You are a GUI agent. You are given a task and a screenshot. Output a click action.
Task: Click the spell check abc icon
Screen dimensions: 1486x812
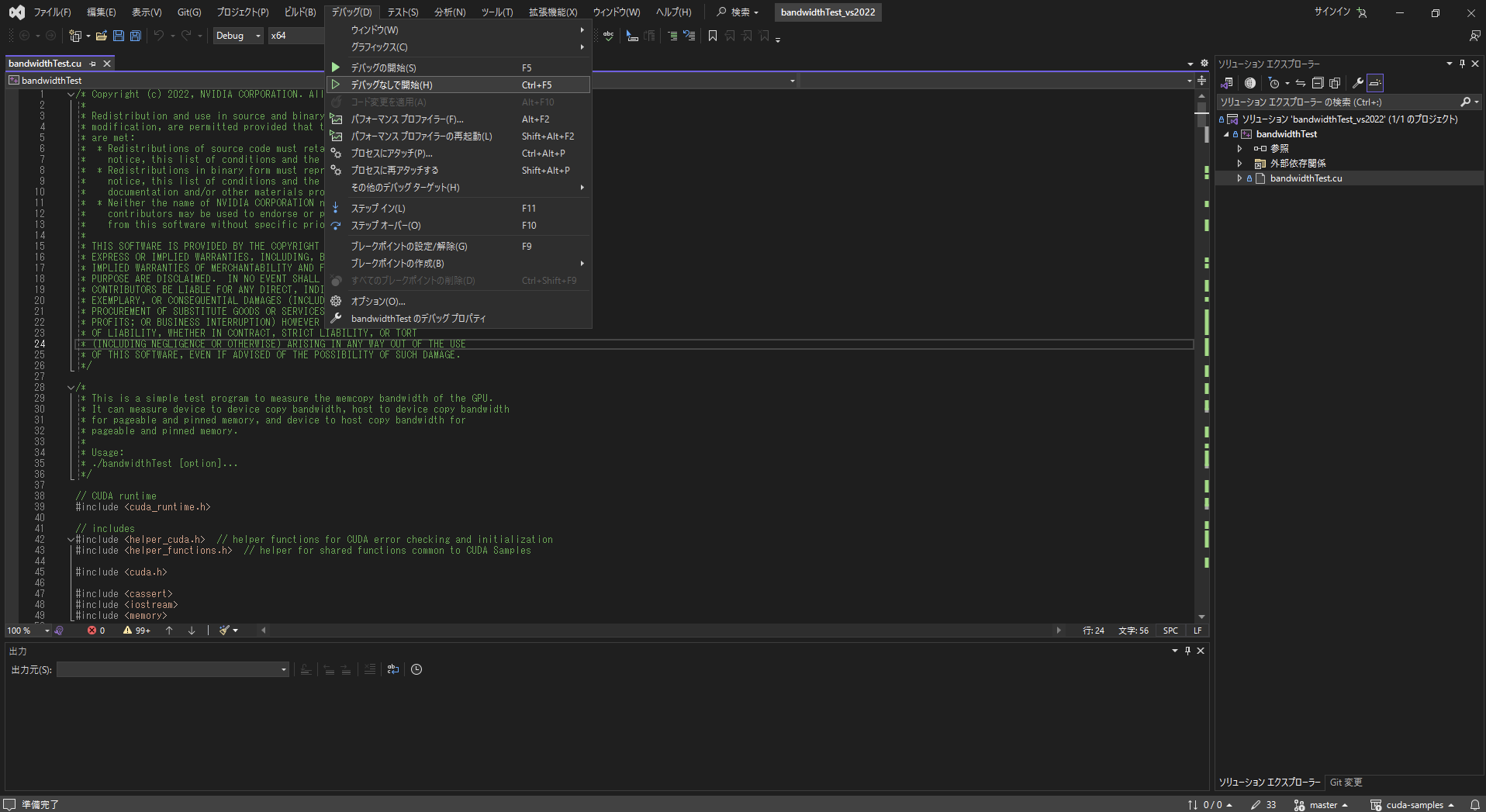608,36
